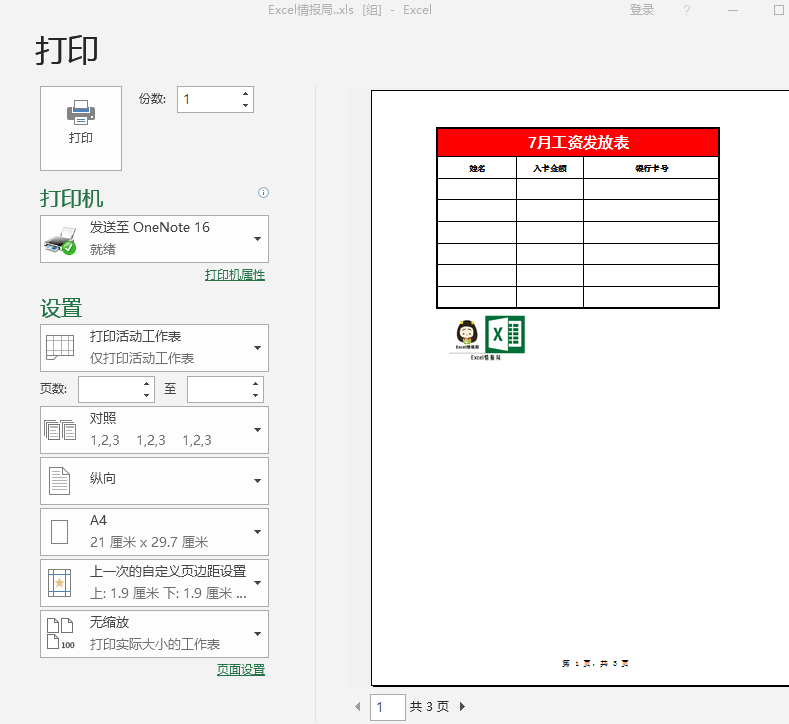
Task: Increment the ending page number spinner
Action: (256, 383)
